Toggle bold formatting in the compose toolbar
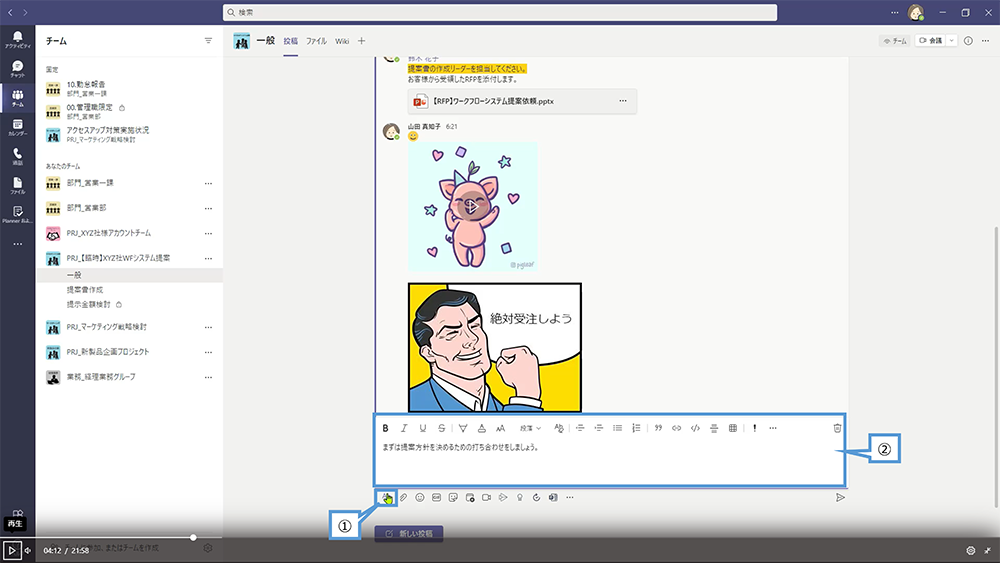 (385, 428)
